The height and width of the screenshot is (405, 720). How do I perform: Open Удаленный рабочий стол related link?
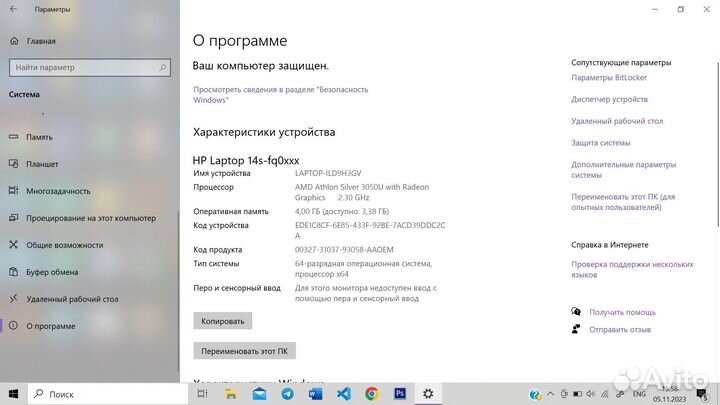617,121
